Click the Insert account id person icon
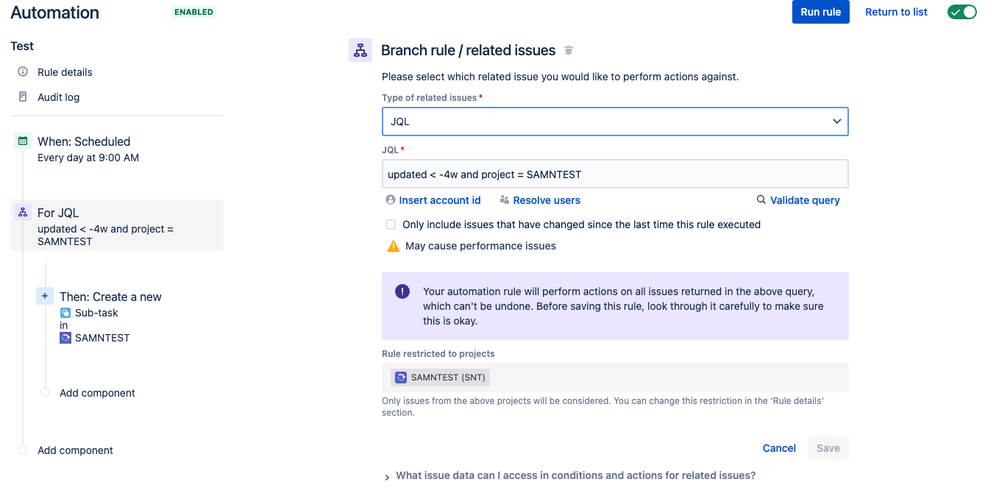 391,199
